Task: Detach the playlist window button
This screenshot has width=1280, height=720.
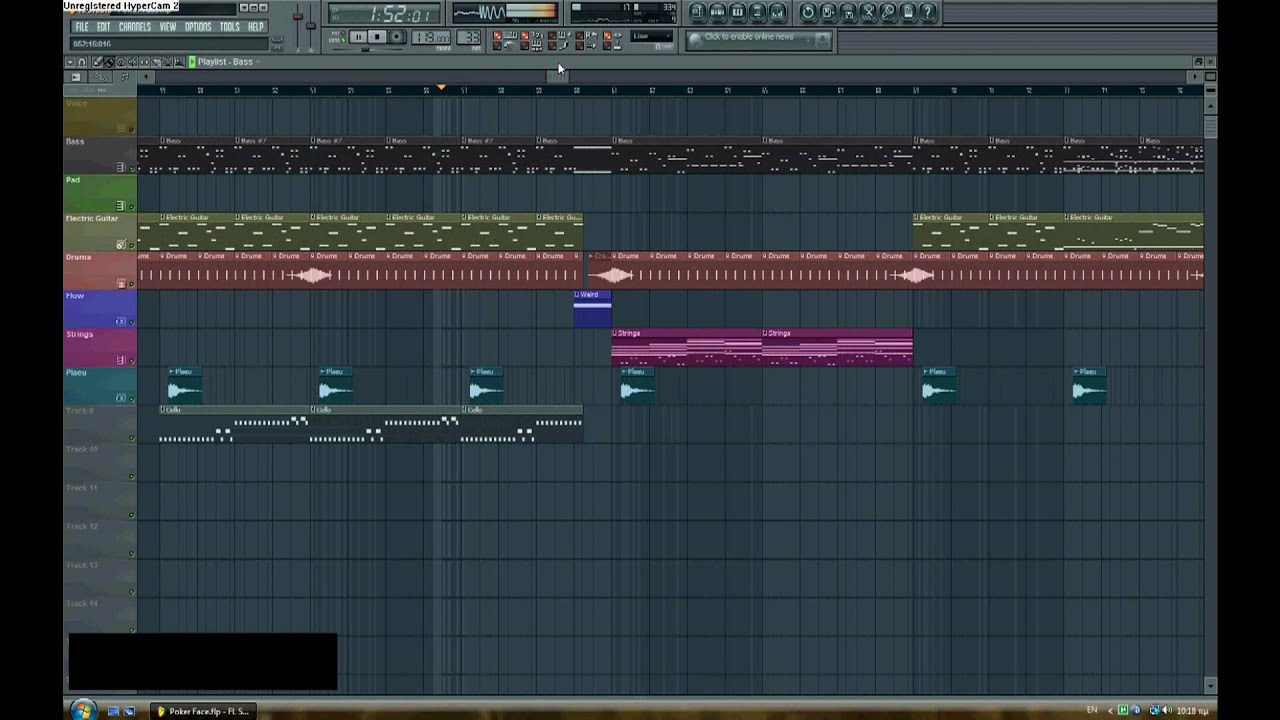Action: pyautogui.click(x=1198, y=62)
